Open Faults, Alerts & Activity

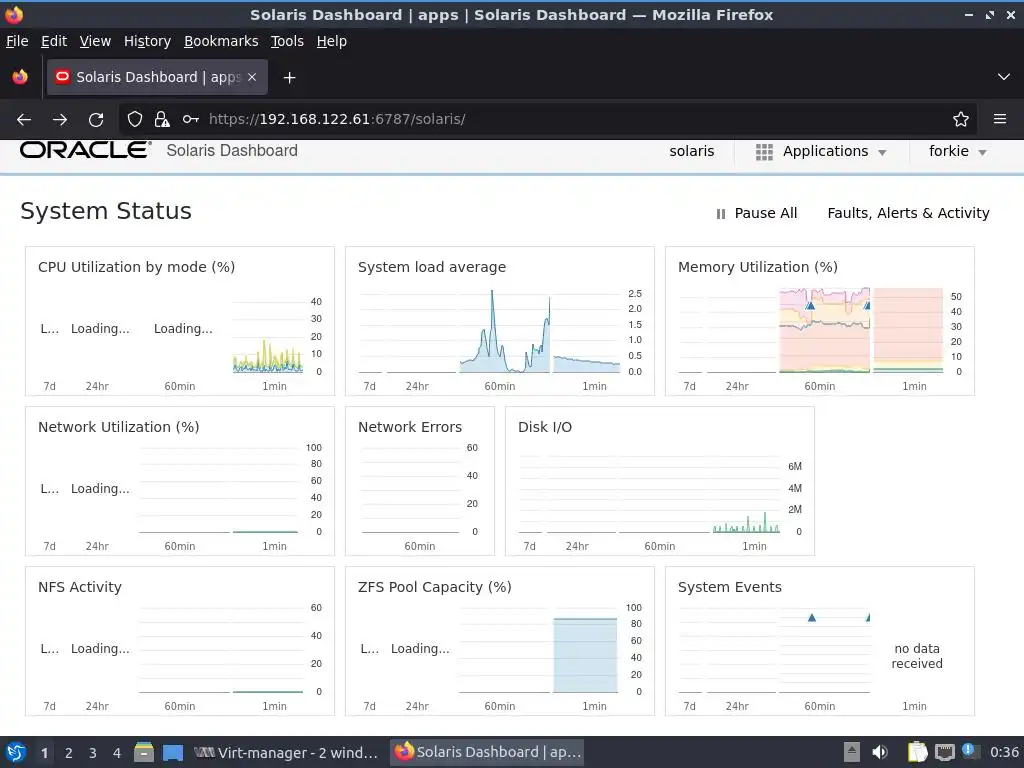(x=908, y=213)
